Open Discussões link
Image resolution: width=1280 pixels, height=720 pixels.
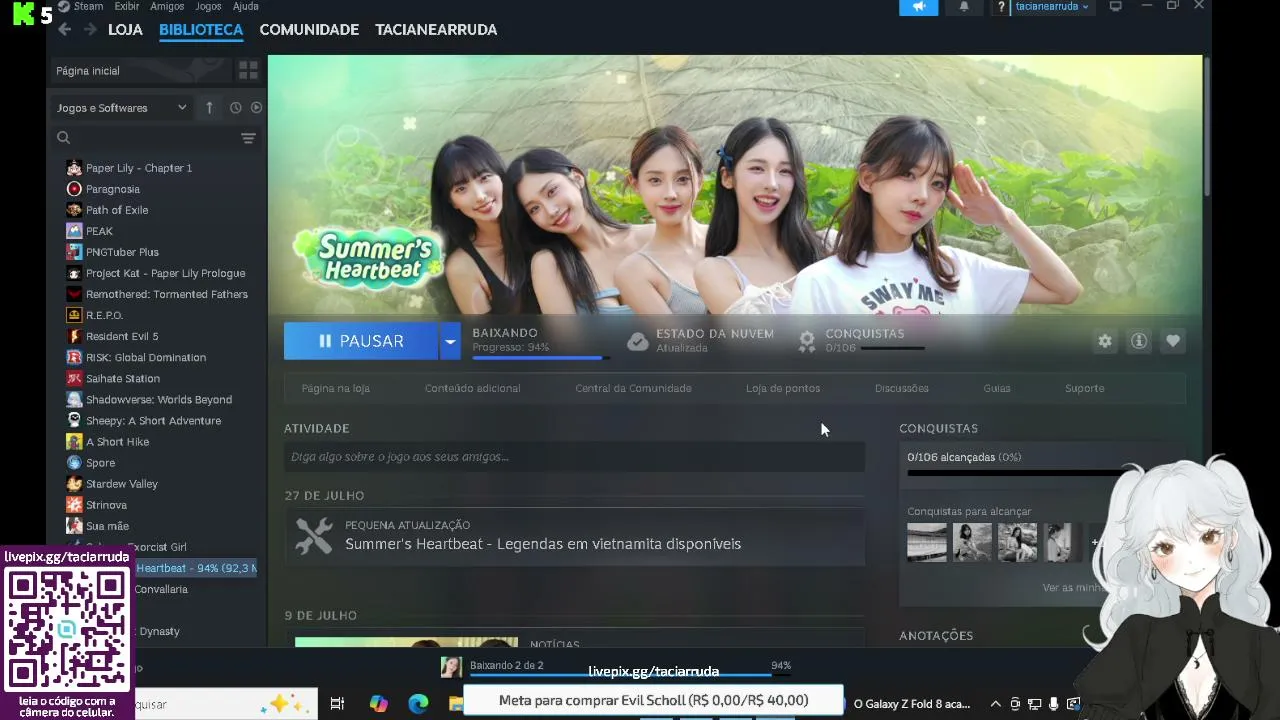point(902,388)
